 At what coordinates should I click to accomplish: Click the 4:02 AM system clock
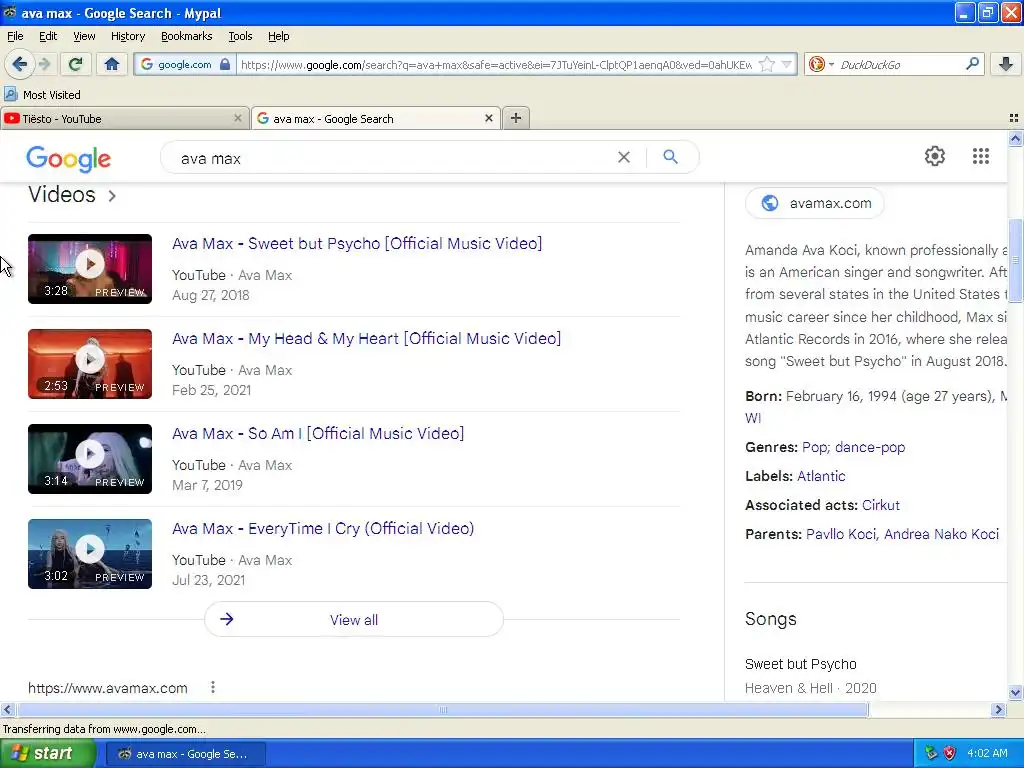[987, 753]
